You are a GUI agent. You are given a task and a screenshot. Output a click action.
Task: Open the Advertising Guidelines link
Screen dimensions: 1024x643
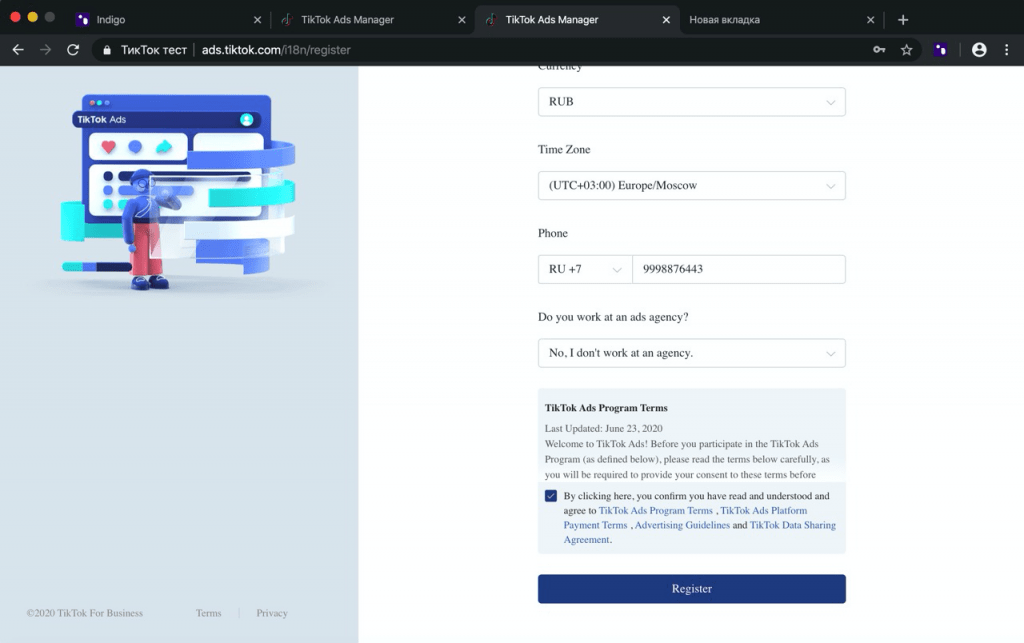click(682, 525)
